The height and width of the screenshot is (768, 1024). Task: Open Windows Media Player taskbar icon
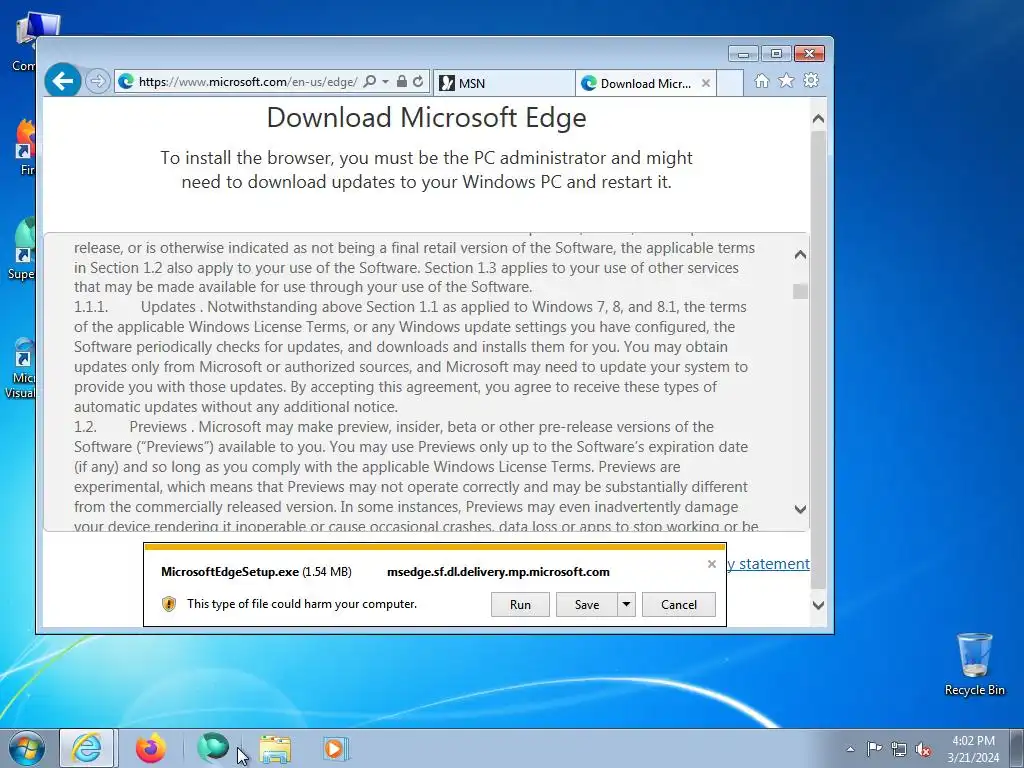[336, 748]
